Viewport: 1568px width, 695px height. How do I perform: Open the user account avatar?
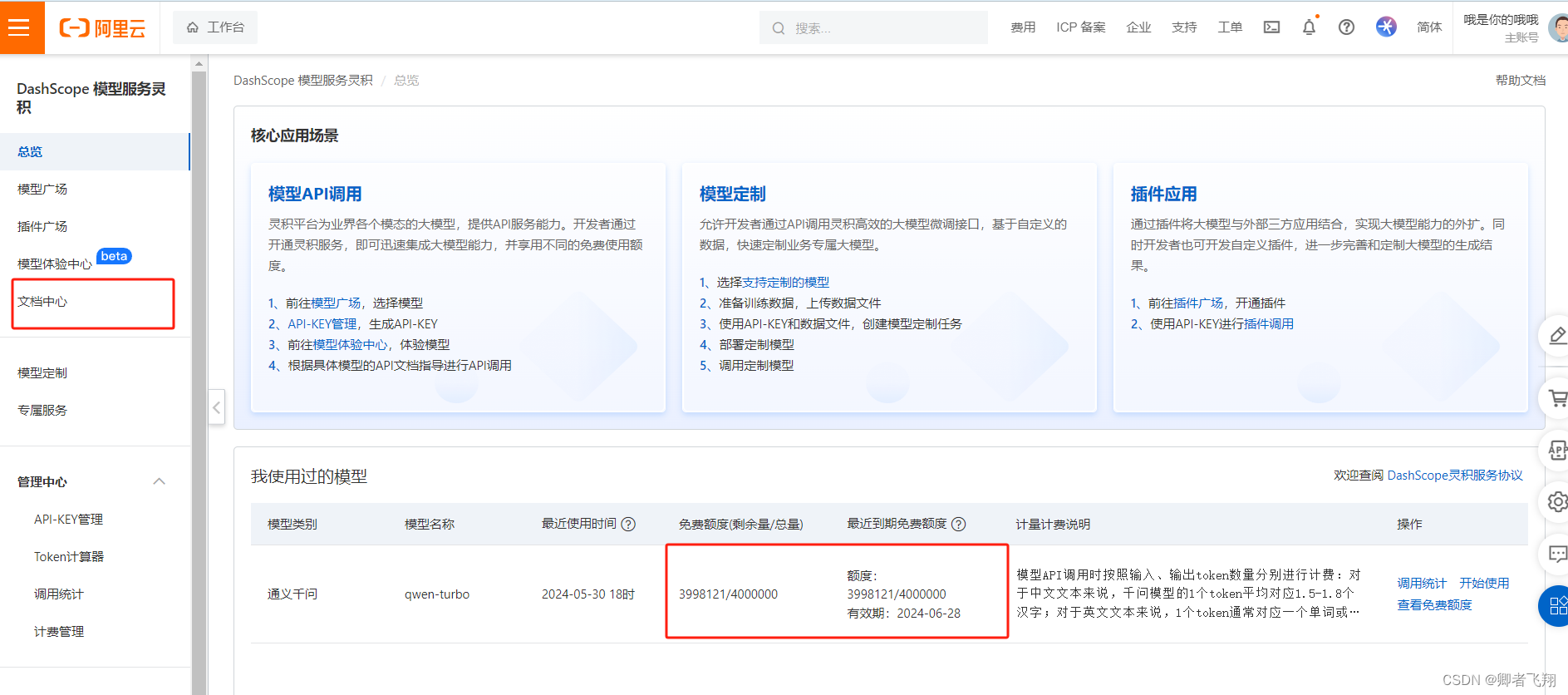(x=1559, y=27)
